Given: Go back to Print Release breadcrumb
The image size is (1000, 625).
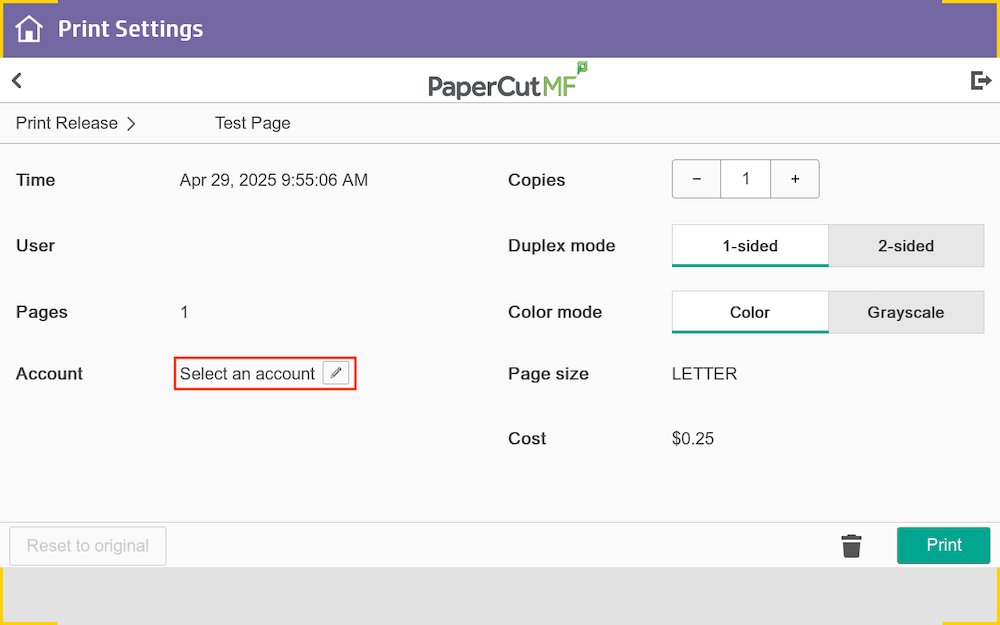Looking at the screenshot, I should tap(67, 123).
